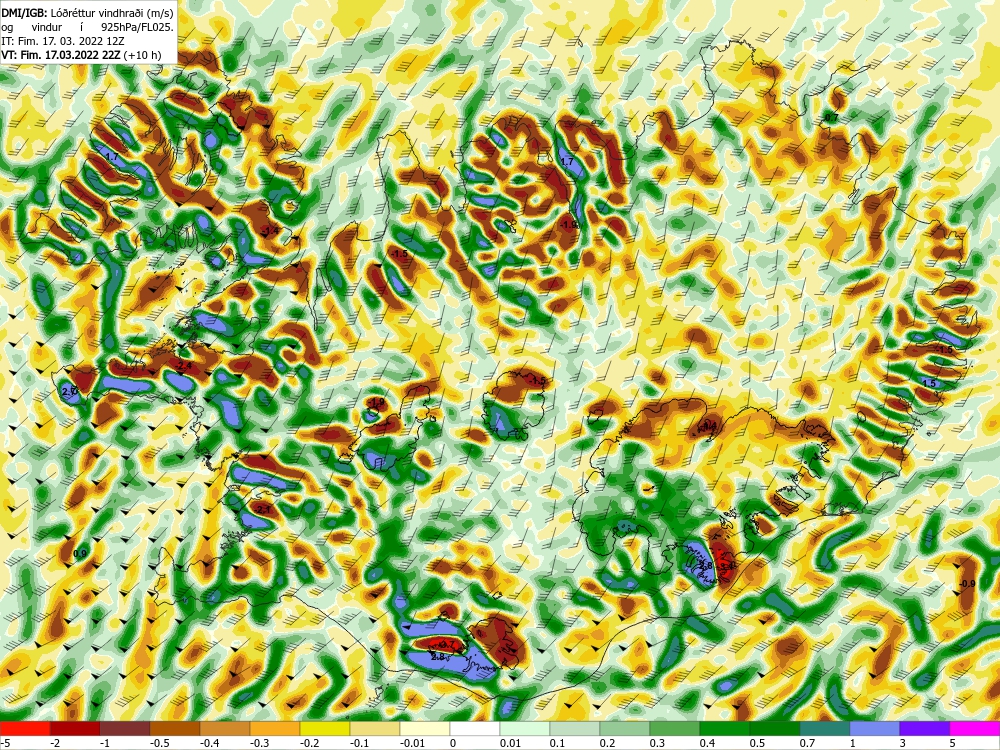The width and height of the screenshot is (1000, 750).
Task: Click the legend label '3'
Action: 903,743
